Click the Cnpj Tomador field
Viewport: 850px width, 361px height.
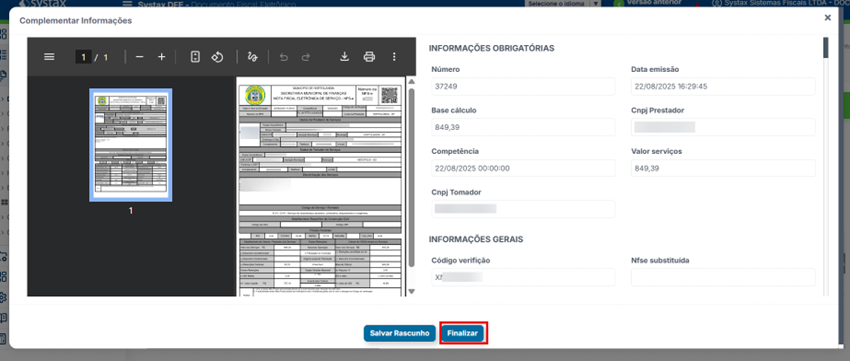pos(523,209)
